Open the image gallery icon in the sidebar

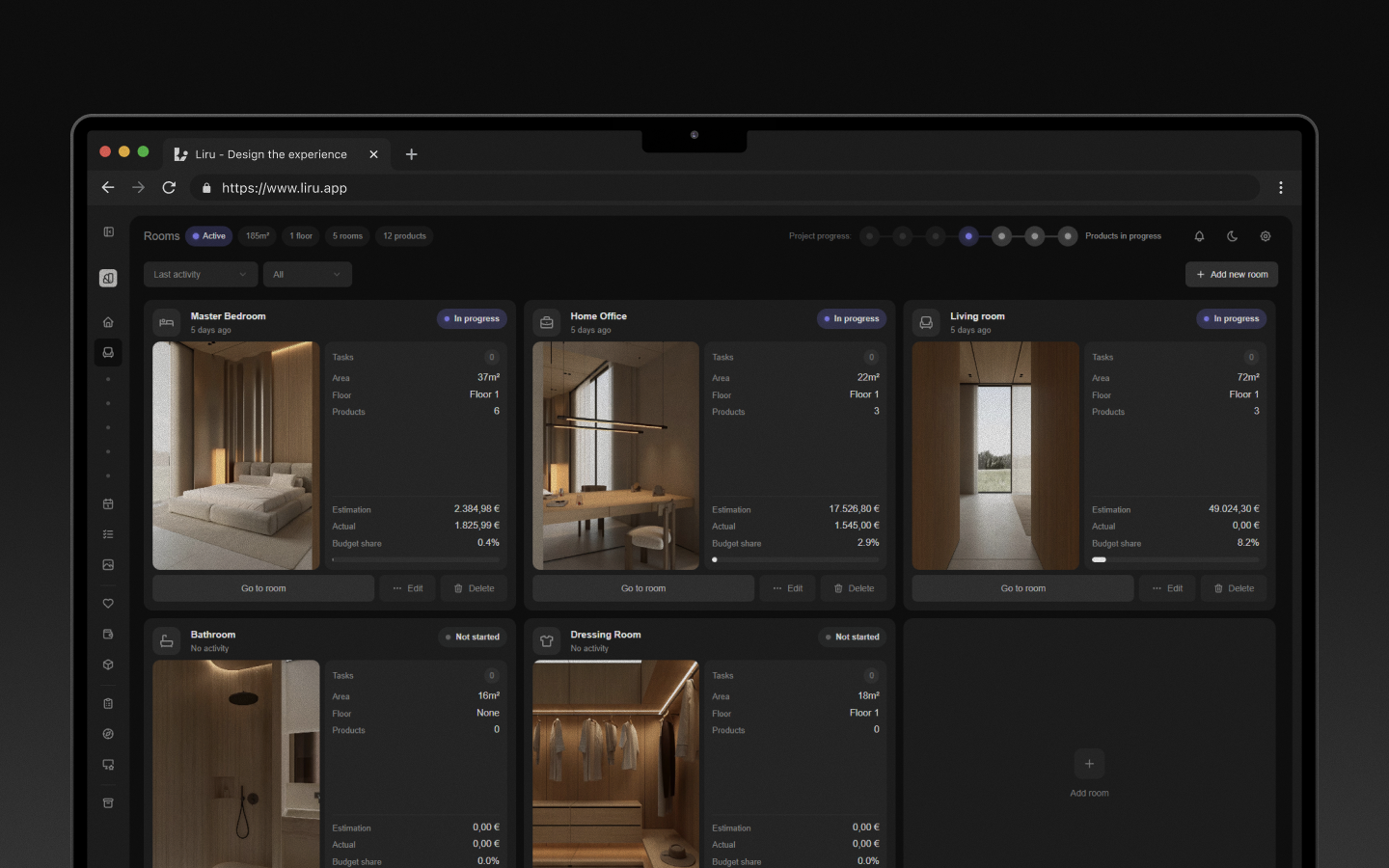click(x=108, y=564)
